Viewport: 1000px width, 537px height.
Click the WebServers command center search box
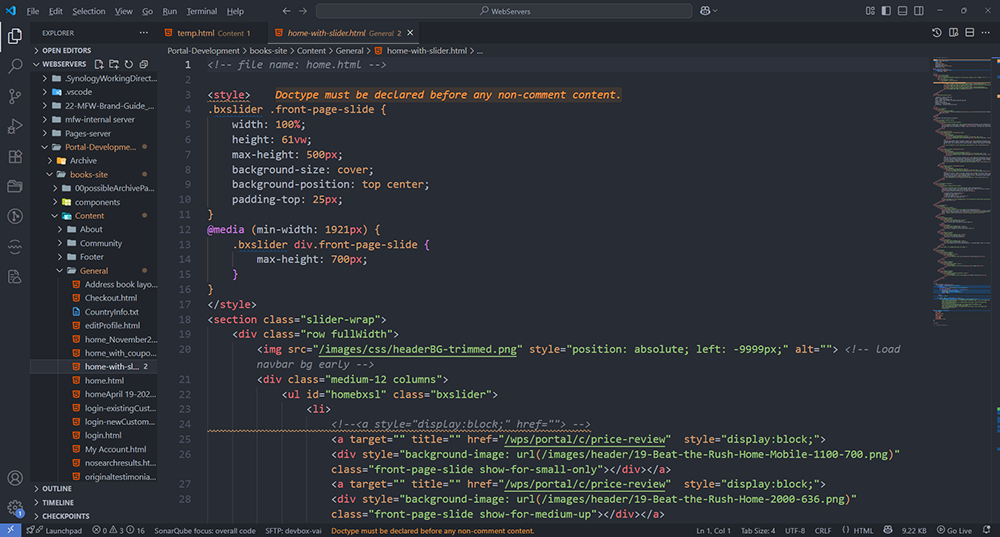504,11
